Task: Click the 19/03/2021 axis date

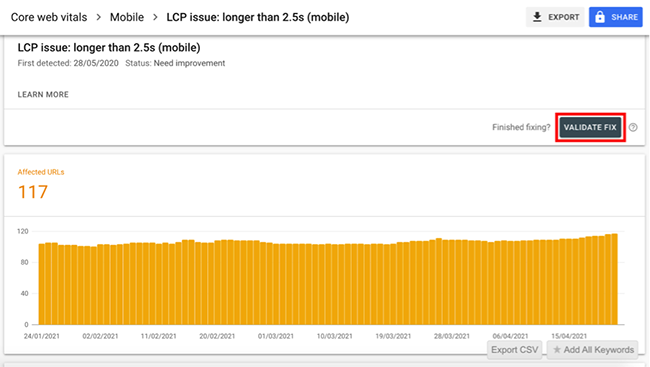Action: (x=393, y=336)
